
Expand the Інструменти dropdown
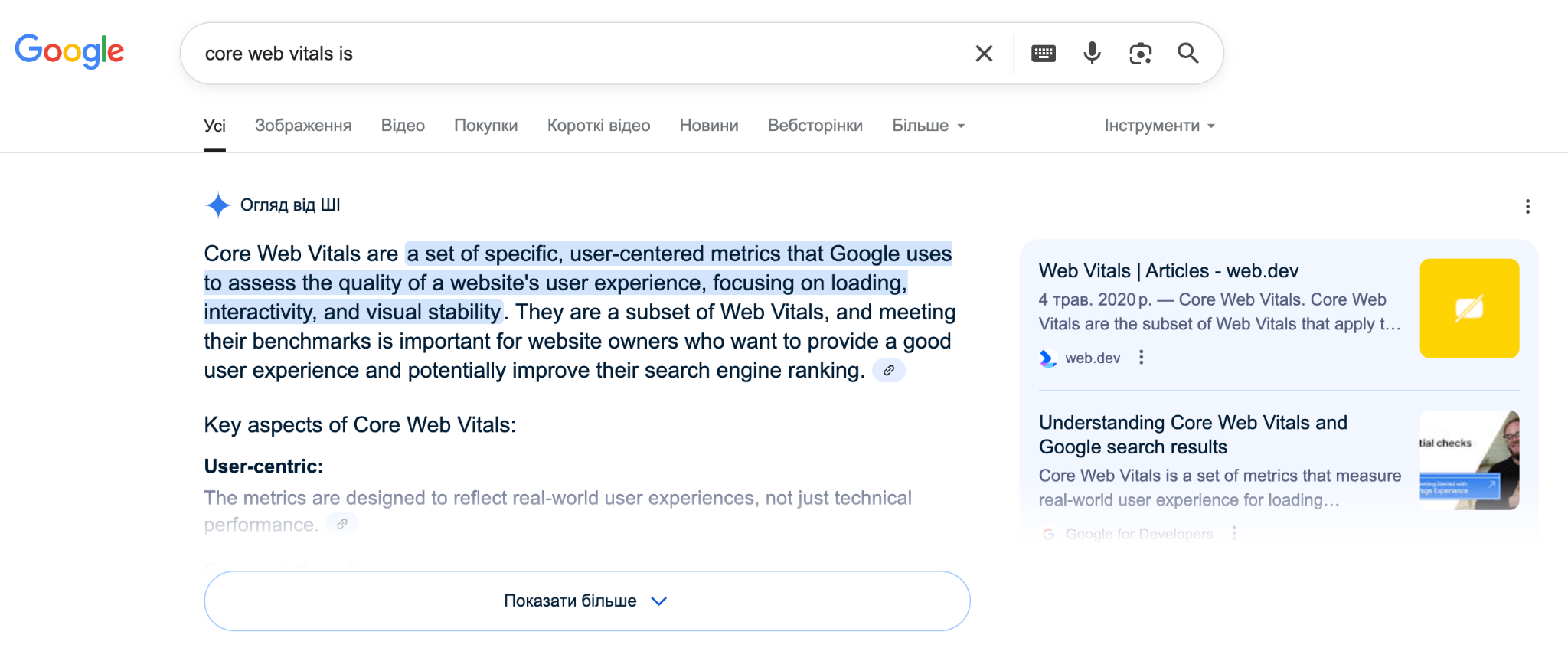1159,125
